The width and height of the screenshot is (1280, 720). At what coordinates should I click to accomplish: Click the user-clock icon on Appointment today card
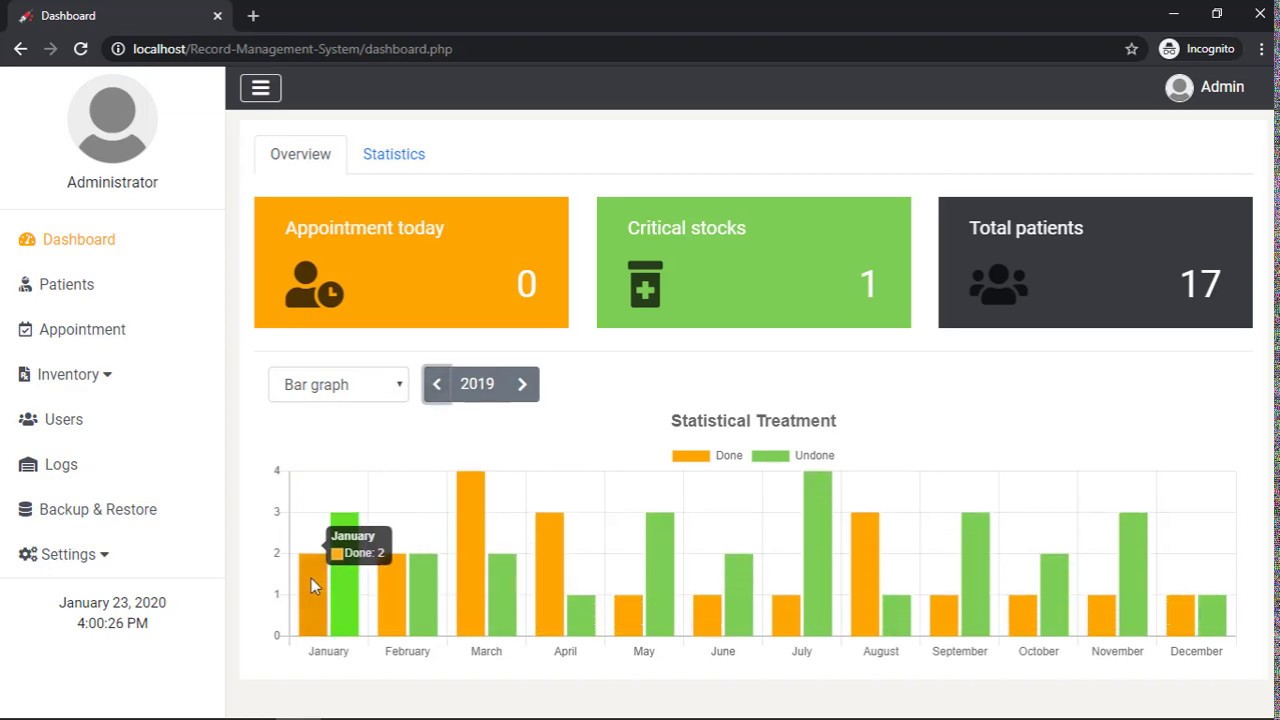pos(314,285)
